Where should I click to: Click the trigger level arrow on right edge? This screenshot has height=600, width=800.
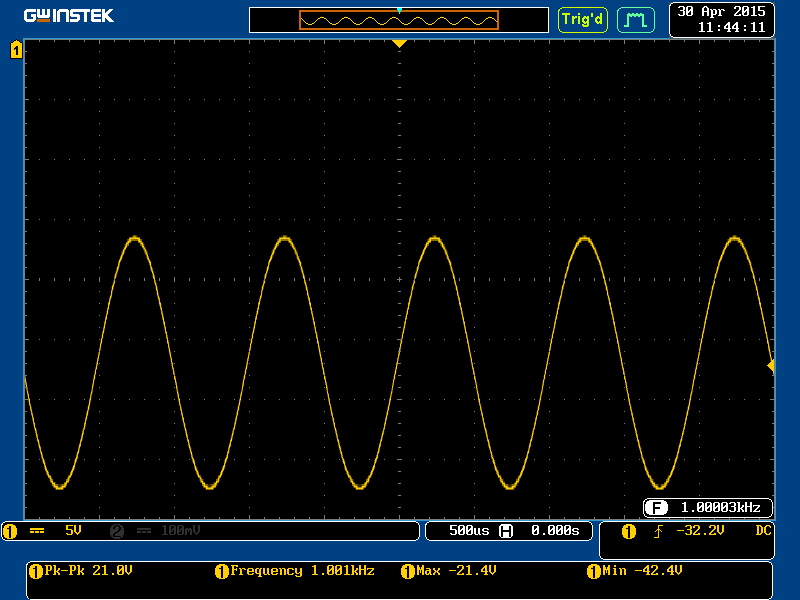tap(771, 366)
